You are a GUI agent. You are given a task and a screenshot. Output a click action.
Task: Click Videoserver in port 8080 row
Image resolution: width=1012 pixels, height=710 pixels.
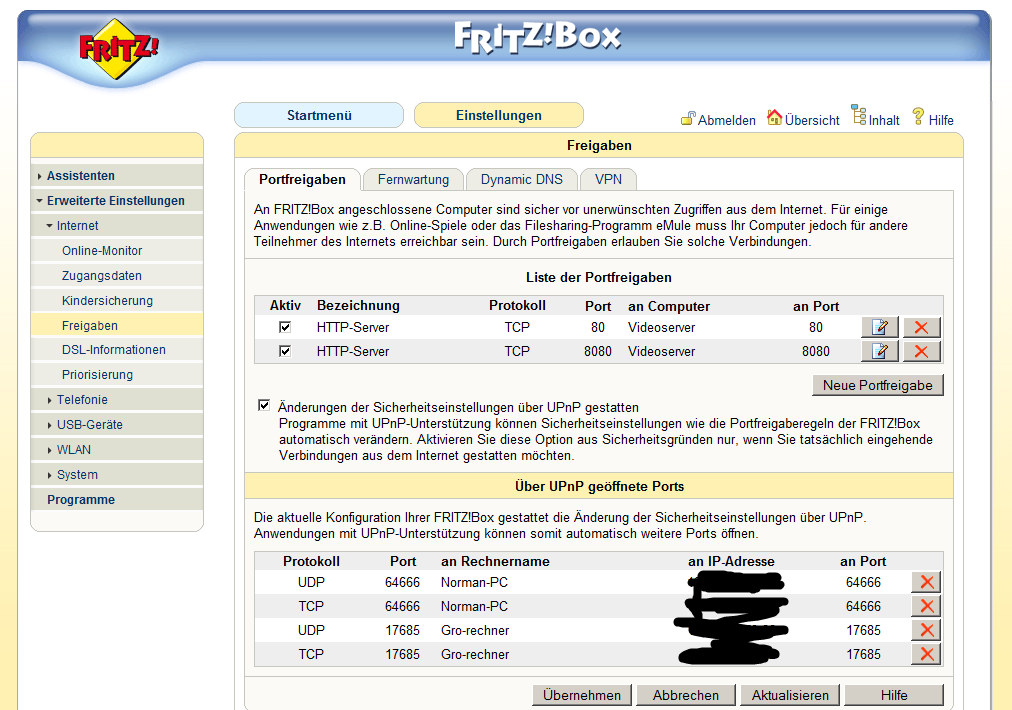coord(662,352)
